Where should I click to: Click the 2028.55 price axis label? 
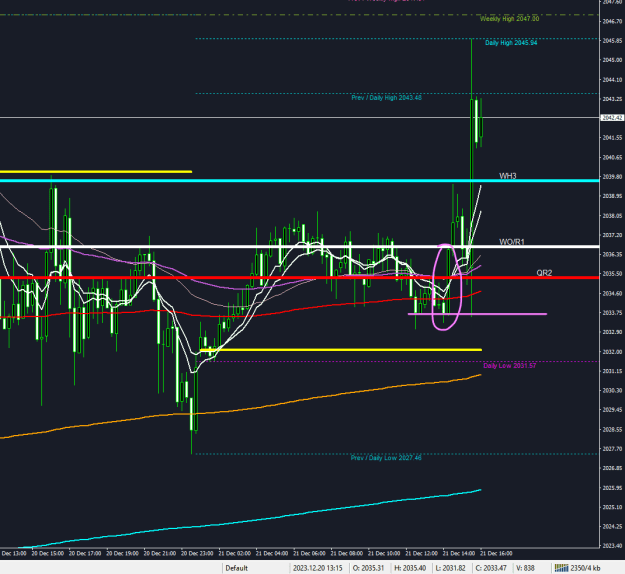tap(612, 430)
